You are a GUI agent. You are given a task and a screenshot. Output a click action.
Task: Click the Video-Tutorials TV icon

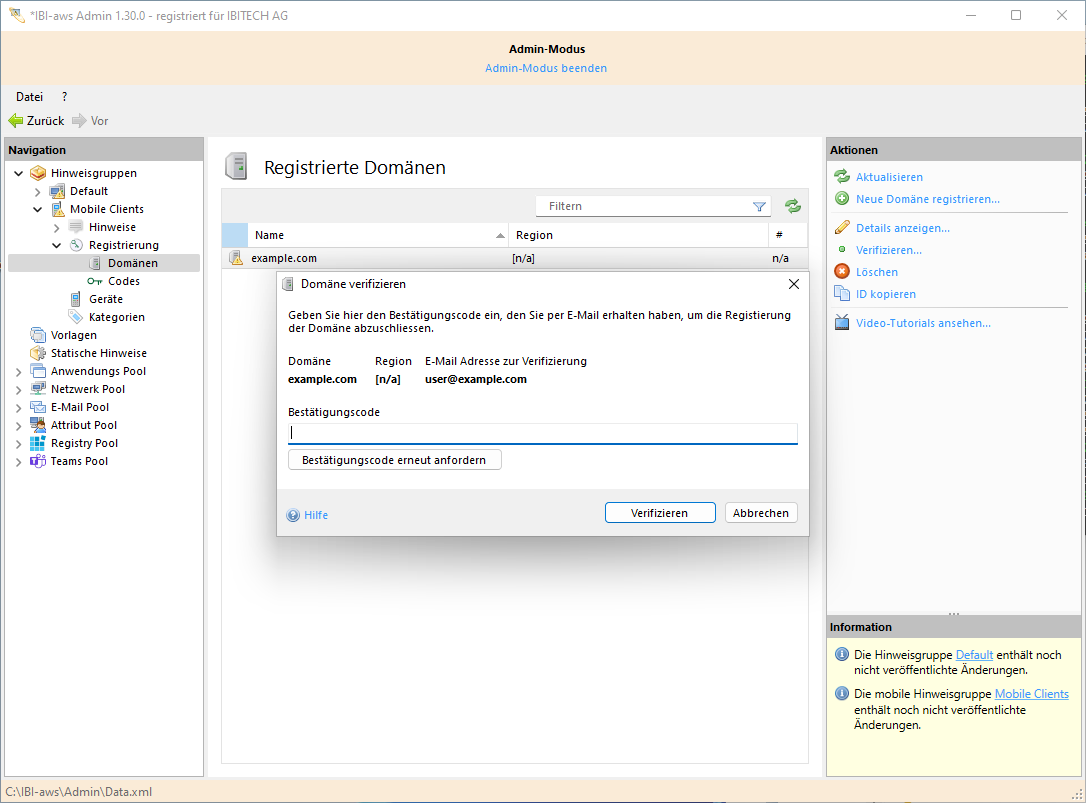(x=842, y=323)
